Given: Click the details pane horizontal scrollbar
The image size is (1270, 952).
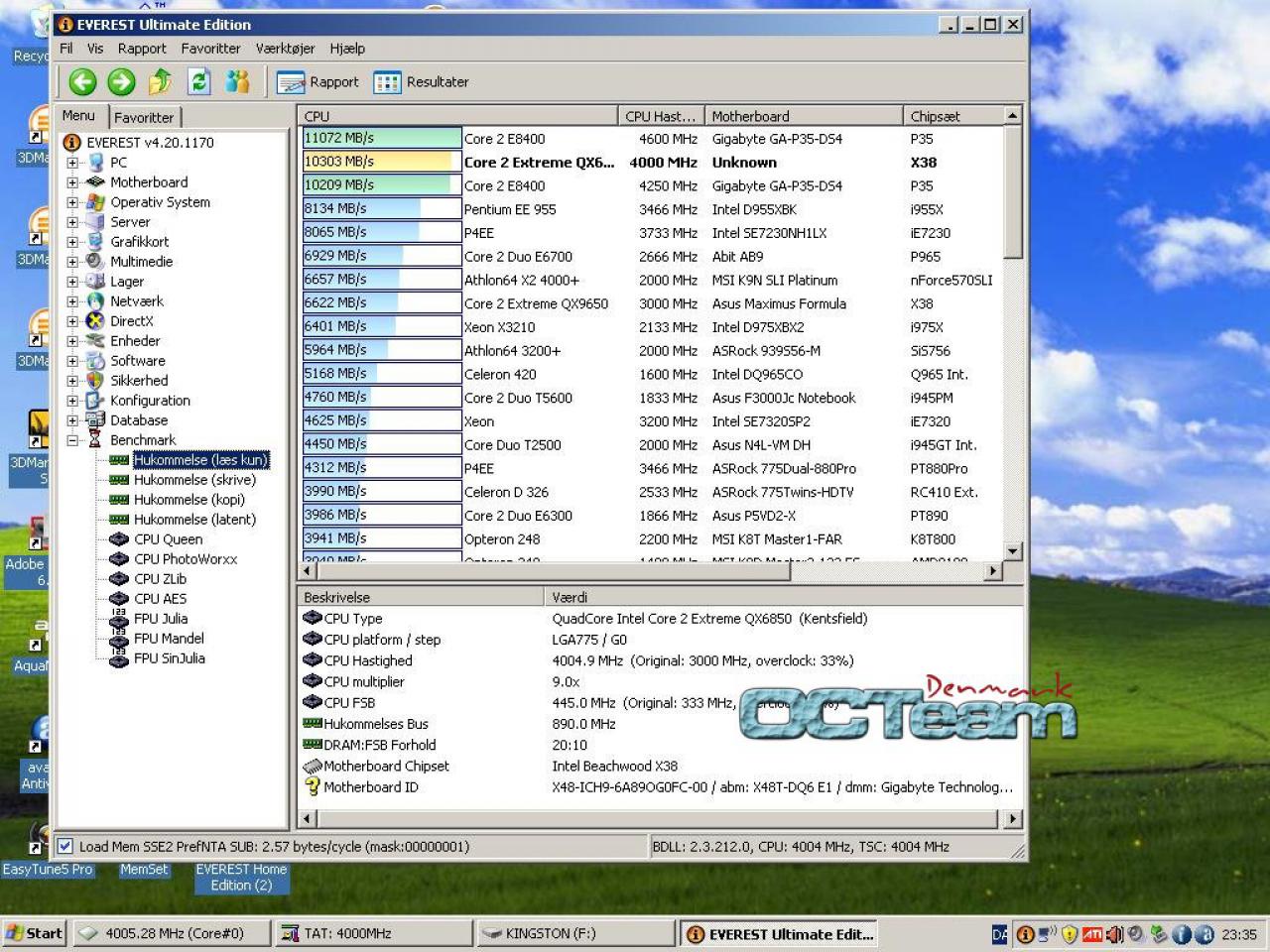Looking at the screenshot, I should (660, 819).
